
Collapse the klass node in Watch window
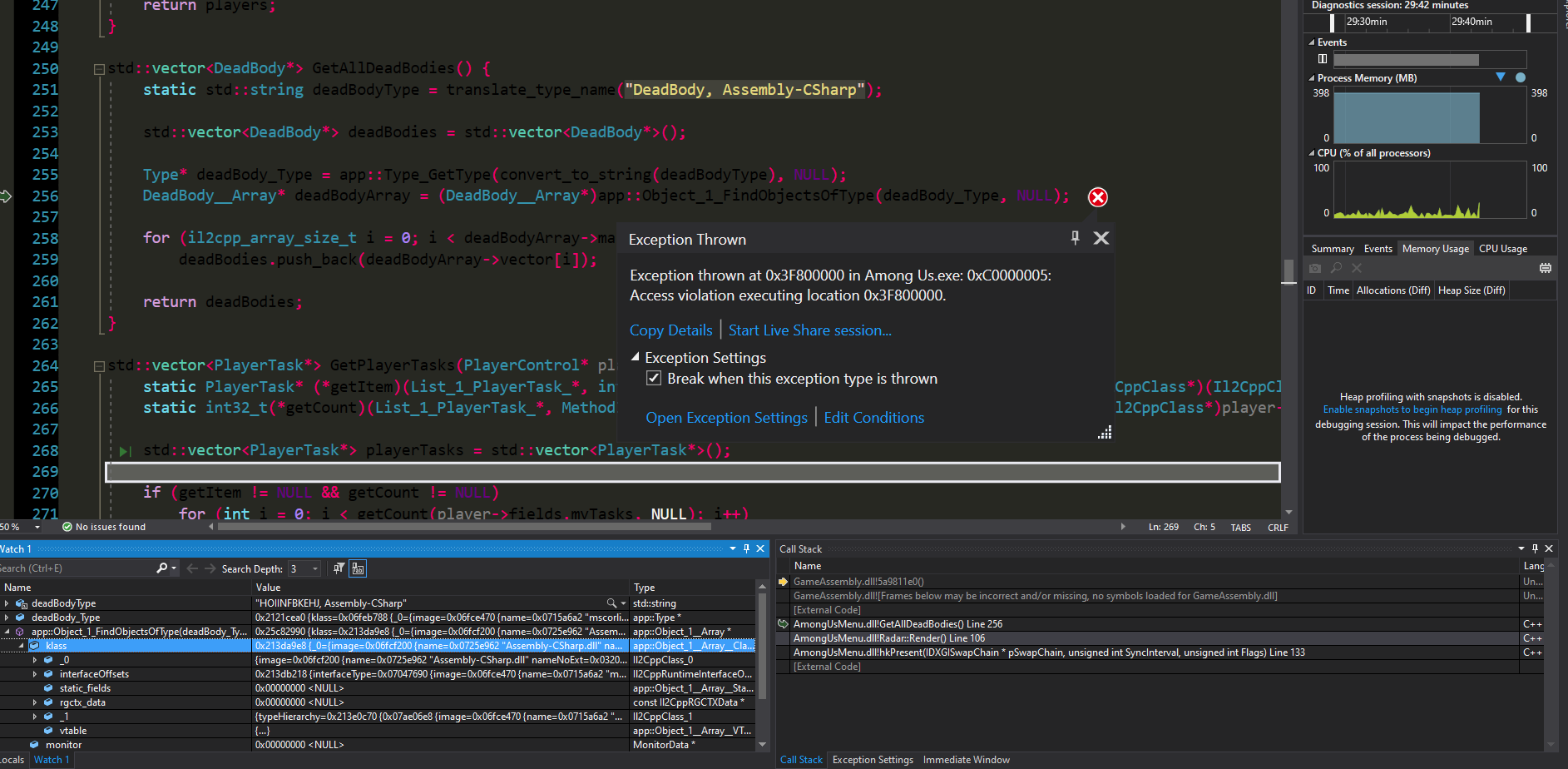tap(22, 645)
